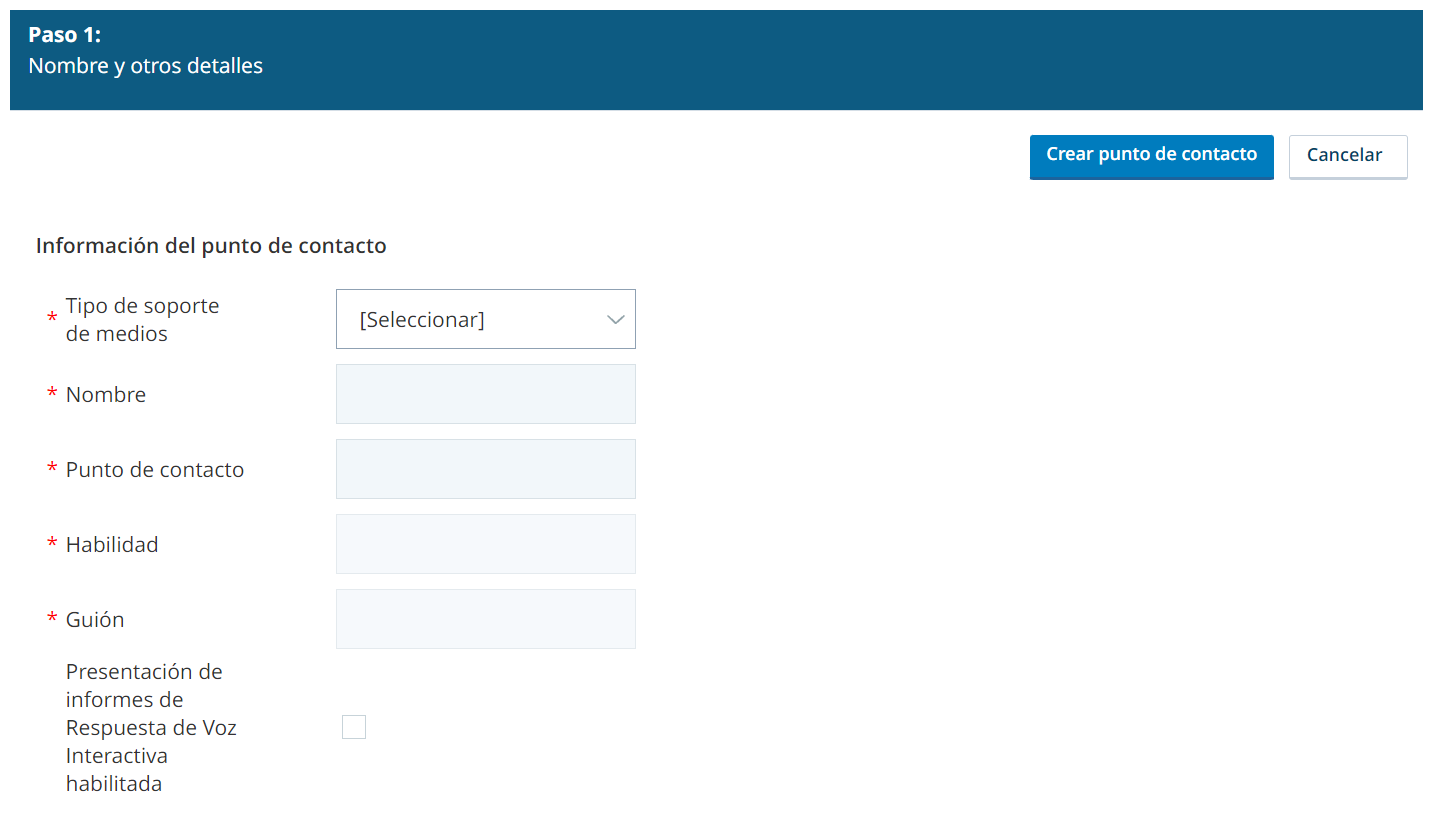Click the Crear punto de contacto button
The image size is (1435, 817).
tap(1151, 157)
